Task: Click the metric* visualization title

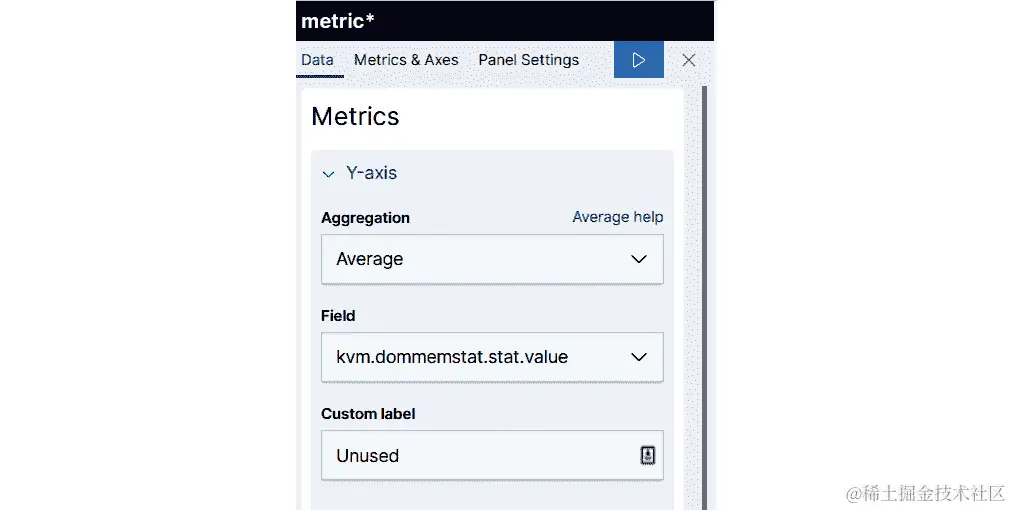Action: click(x=338, y=21)
